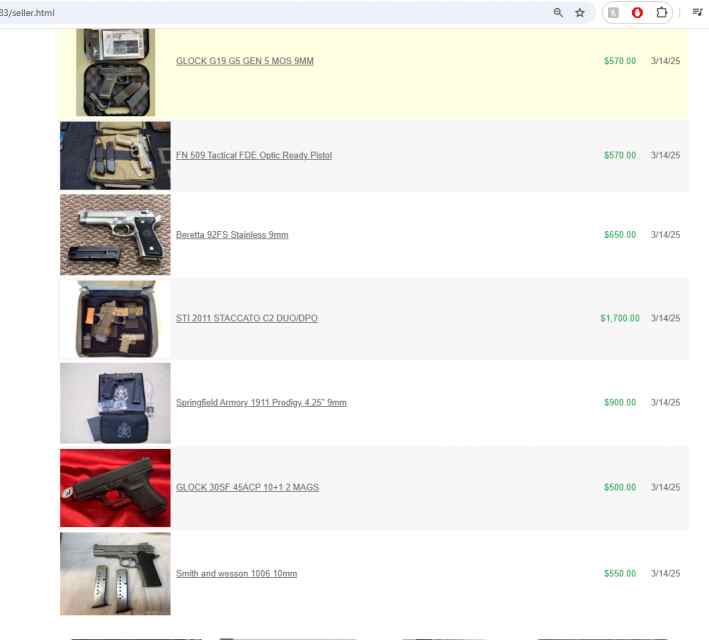Click the 3/14/25 date on Glock G19 row
This screenshot has height=640, width=709.
tap(665, 61)
